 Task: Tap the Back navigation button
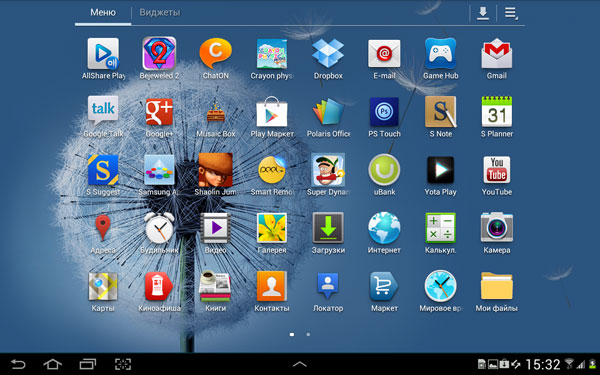coord(18,364)
